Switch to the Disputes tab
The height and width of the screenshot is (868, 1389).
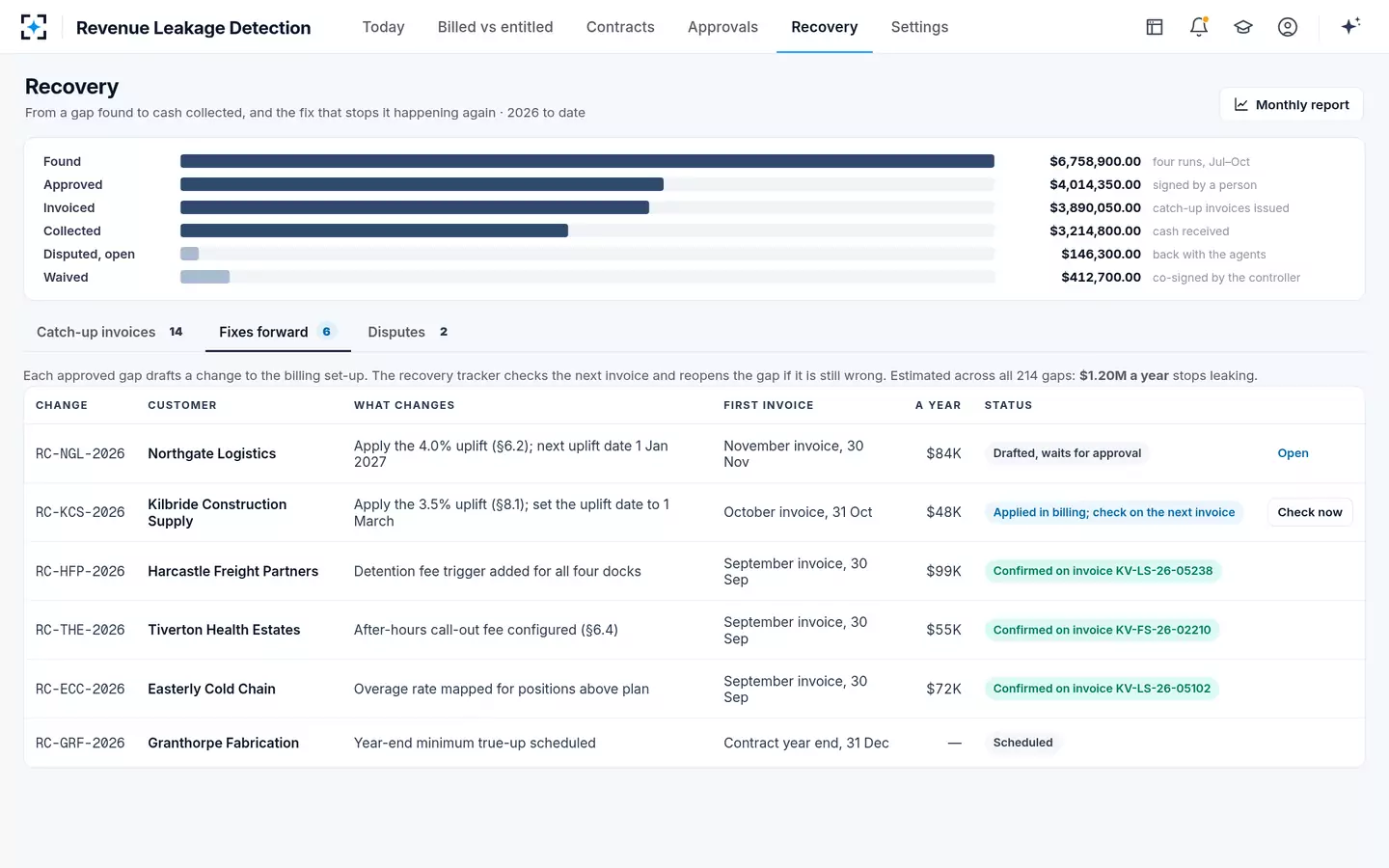click(407, 332)
